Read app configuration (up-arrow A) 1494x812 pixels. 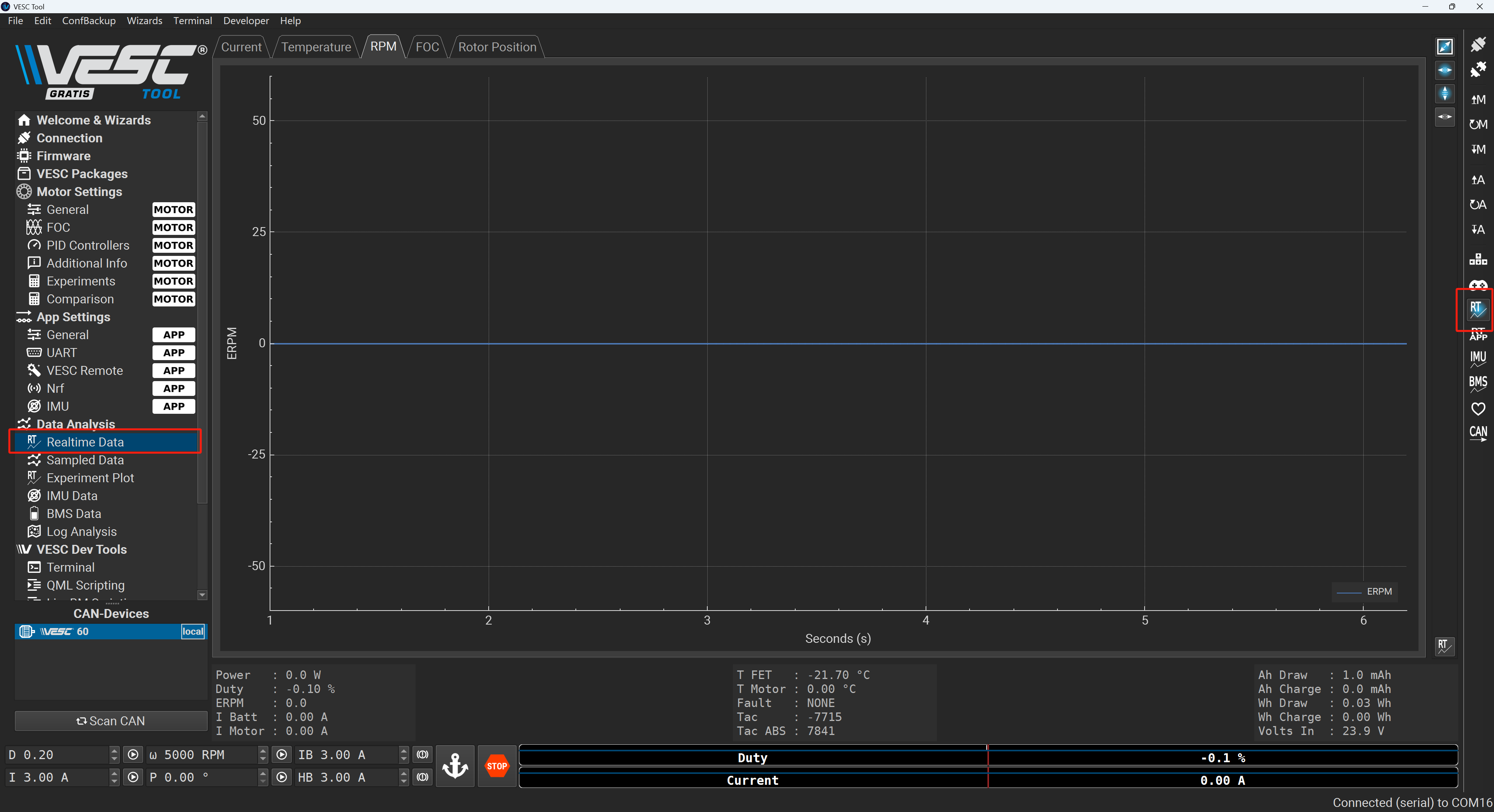pos(1478,180)
